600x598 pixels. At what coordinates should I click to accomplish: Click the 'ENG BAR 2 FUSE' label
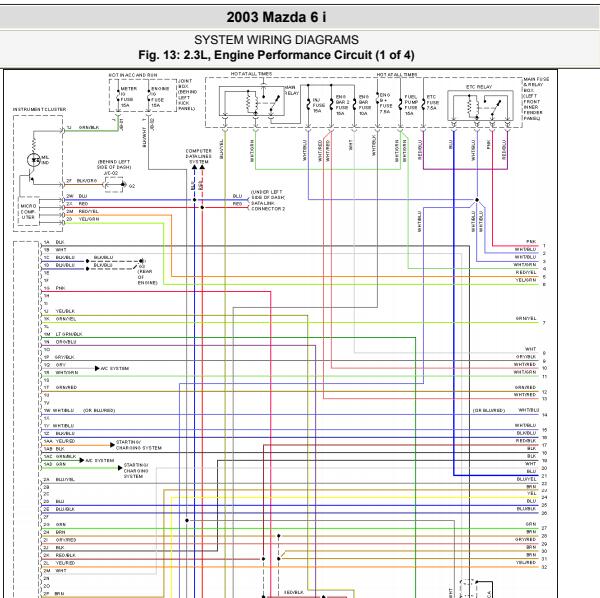(x=342, y=105)
